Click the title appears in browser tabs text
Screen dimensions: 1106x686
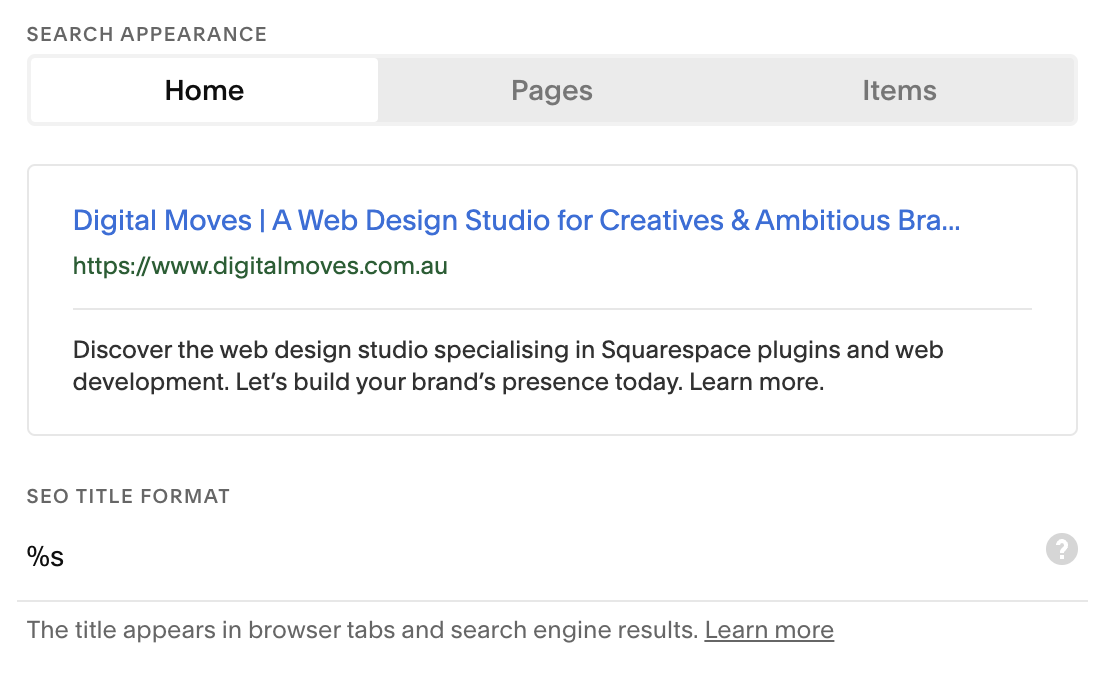click(363, 630)
